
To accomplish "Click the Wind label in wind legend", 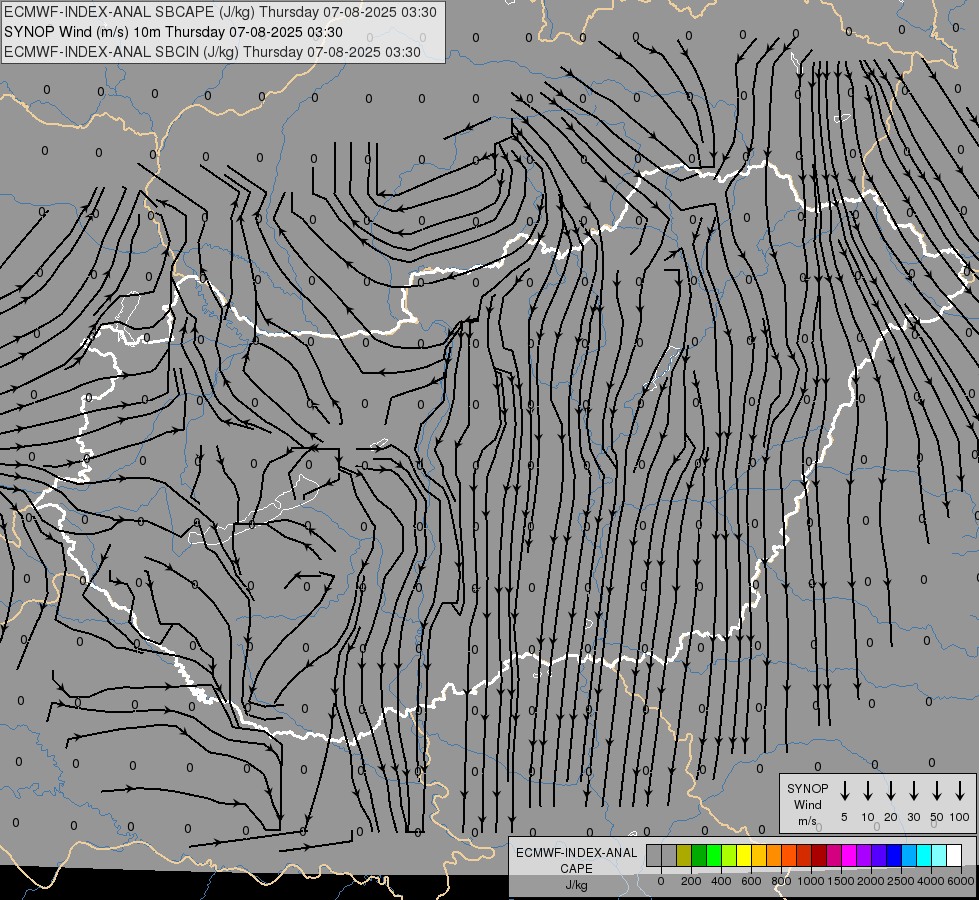I will pyautogui.click(x=807, y=805).
